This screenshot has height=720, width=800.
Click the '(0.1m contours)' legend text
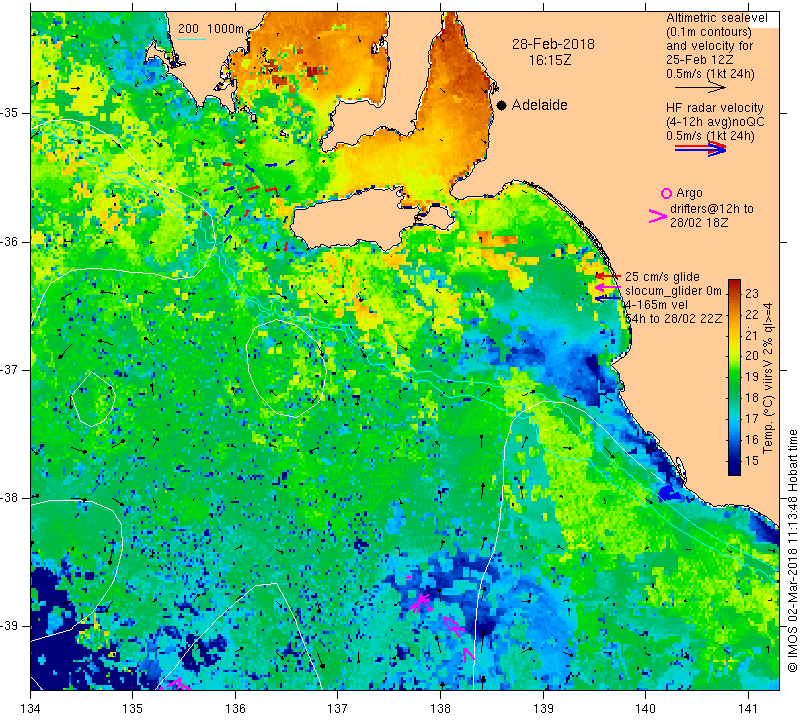tap(708, 32)
